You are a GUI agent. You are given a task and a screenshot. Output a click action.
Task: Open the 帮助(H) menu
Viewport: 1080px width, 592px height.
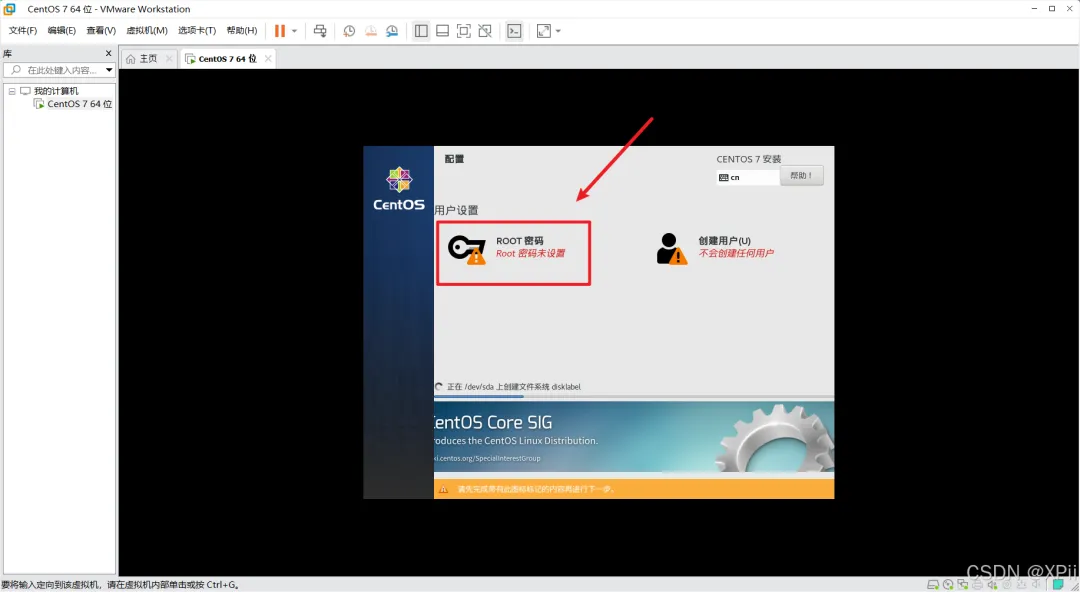point(242,30)
